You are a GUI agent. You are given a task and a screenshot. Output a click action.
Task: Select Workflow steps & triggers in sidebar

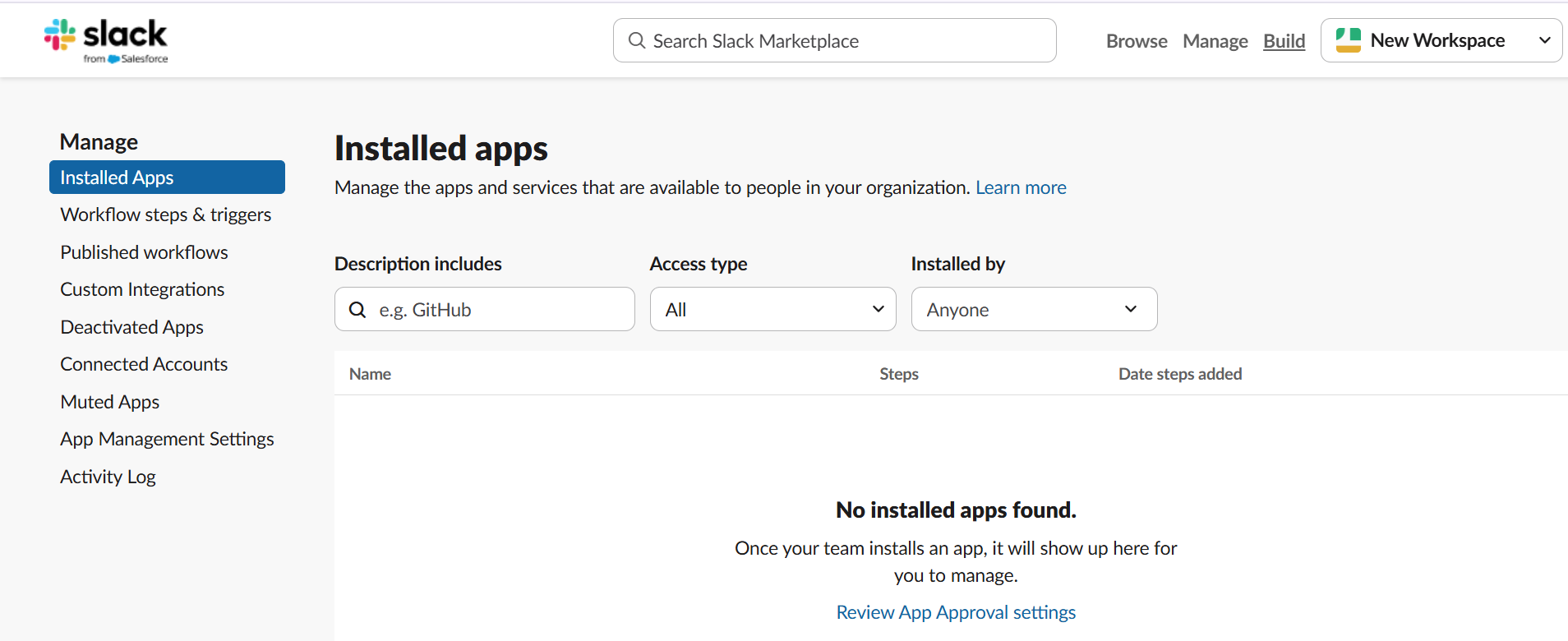coord(165,214)
